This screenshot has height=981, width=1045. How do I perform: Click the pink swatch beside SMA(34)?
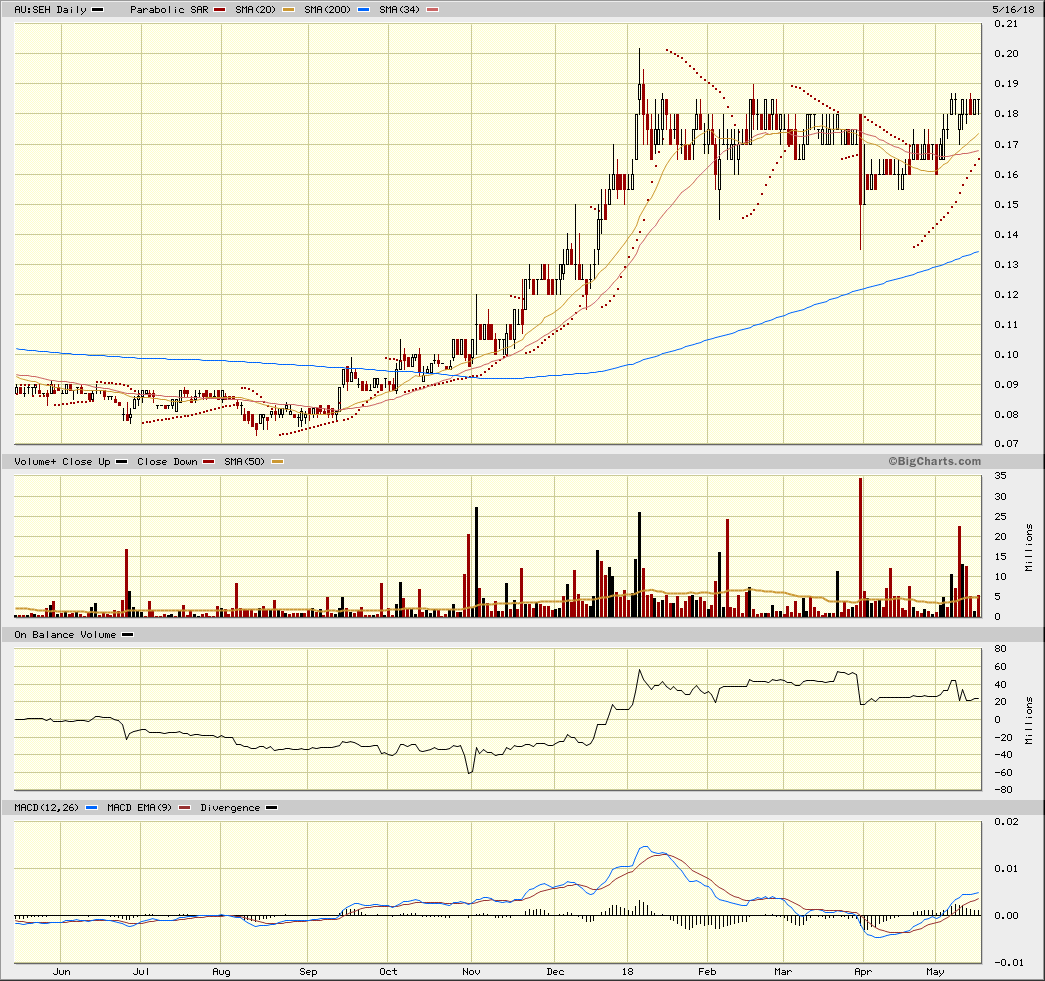tap(433, 10)
